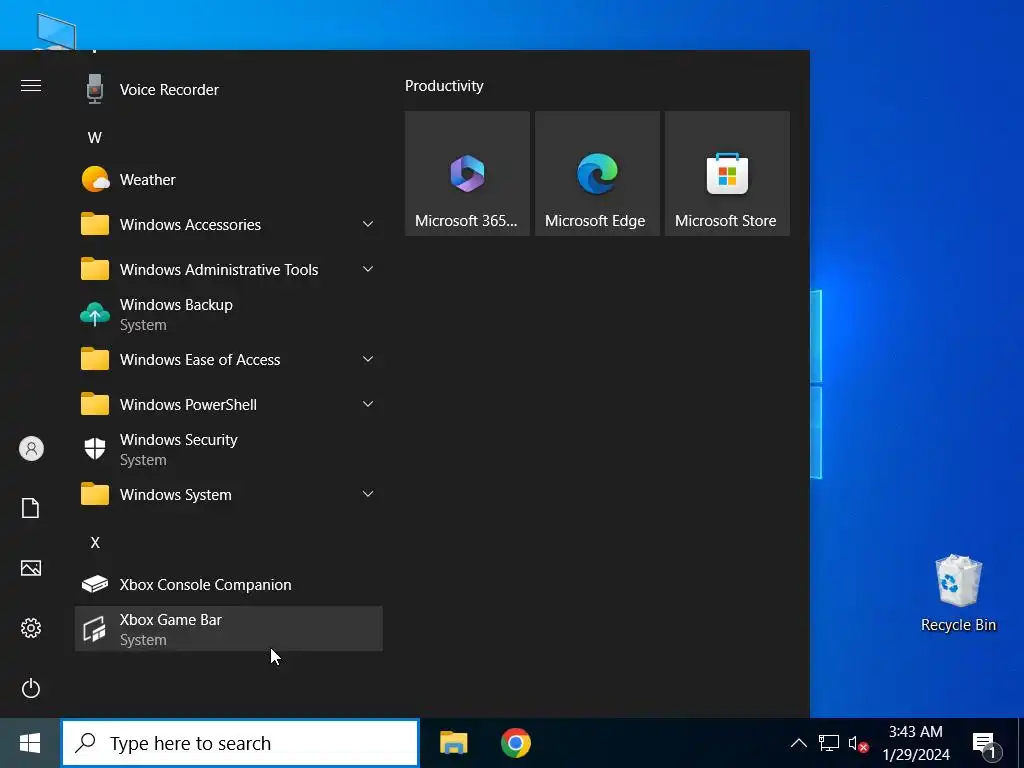
Task: Open Windows Security shield icon
Action: tap(95, 449)
